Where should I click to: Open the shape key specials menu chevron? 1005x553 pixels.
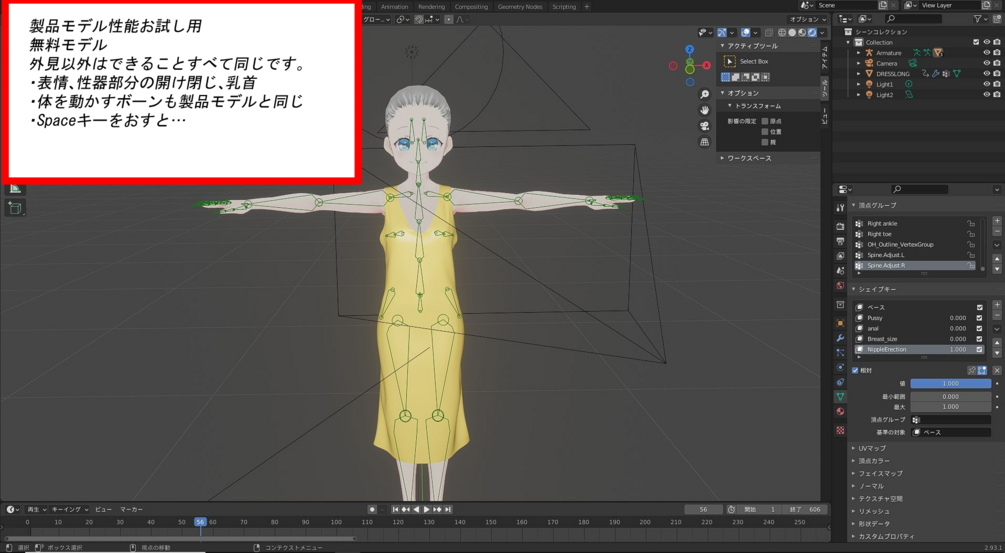pyautogui.click(x=997, y=329)
